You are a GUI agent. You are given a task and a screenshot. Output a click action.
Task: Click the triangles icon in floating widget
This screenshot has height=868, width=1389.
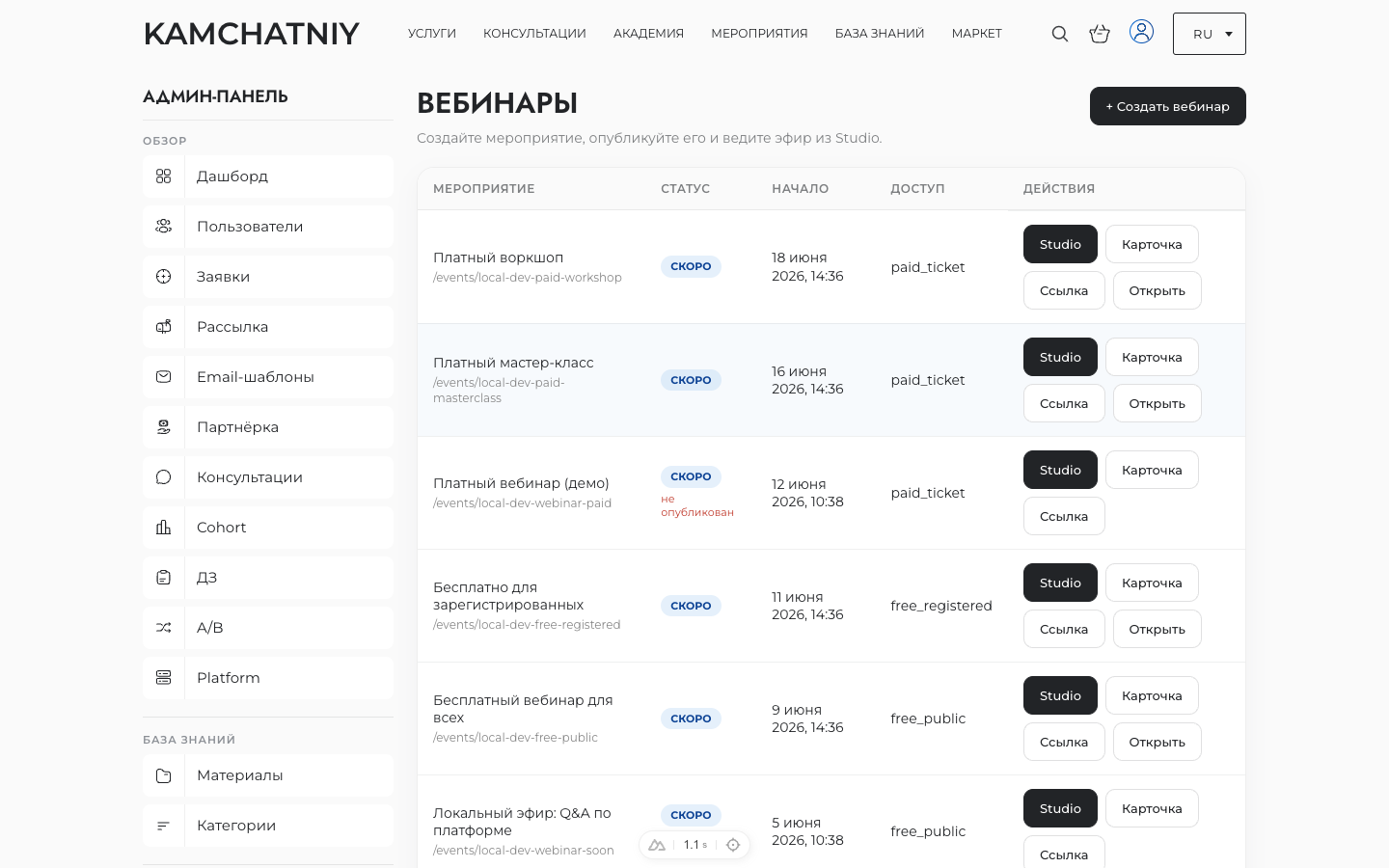(x=657, y=845)
